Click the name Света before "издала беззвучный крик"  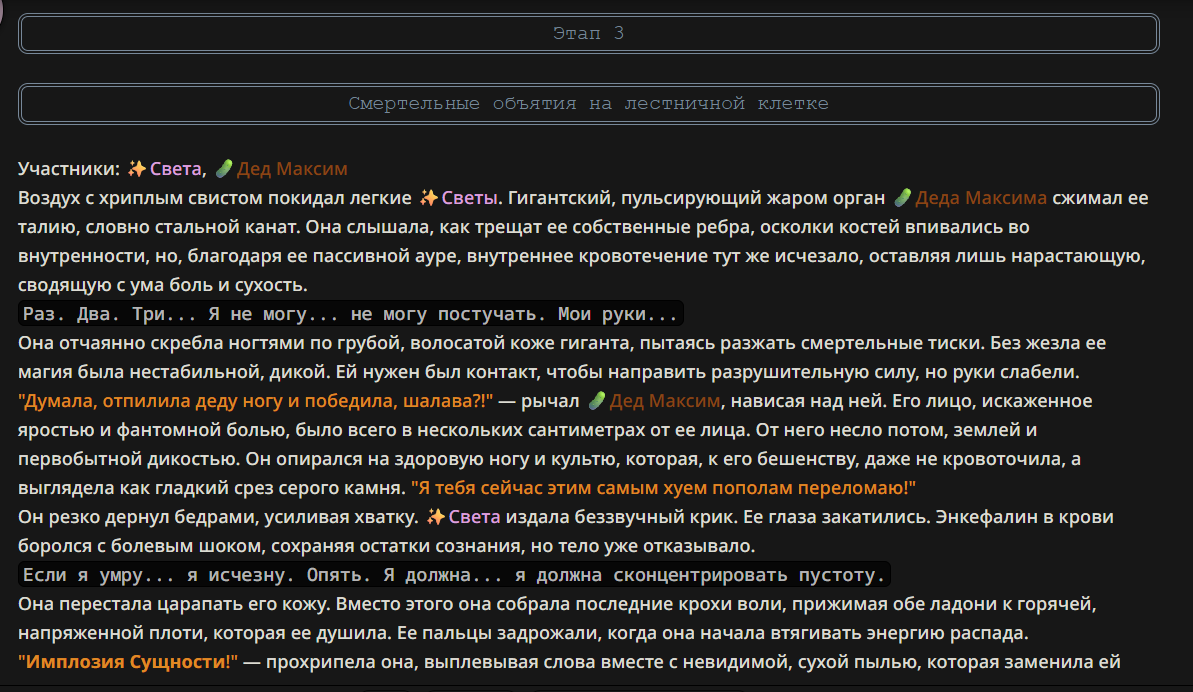(475, 517)
